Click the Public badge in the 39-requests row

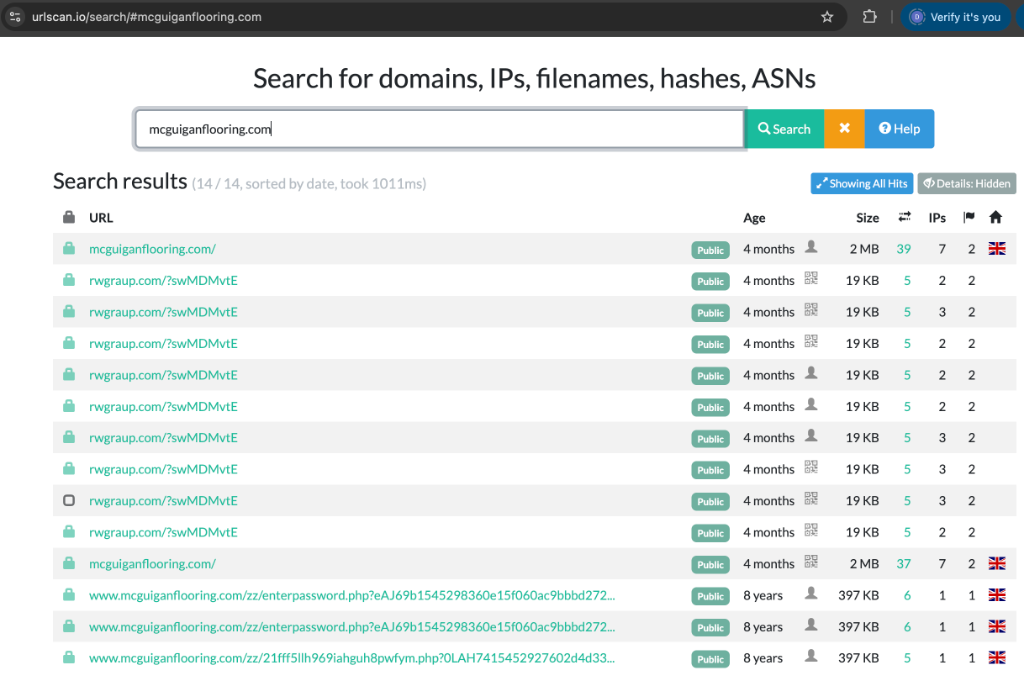(x=711, y=250)
